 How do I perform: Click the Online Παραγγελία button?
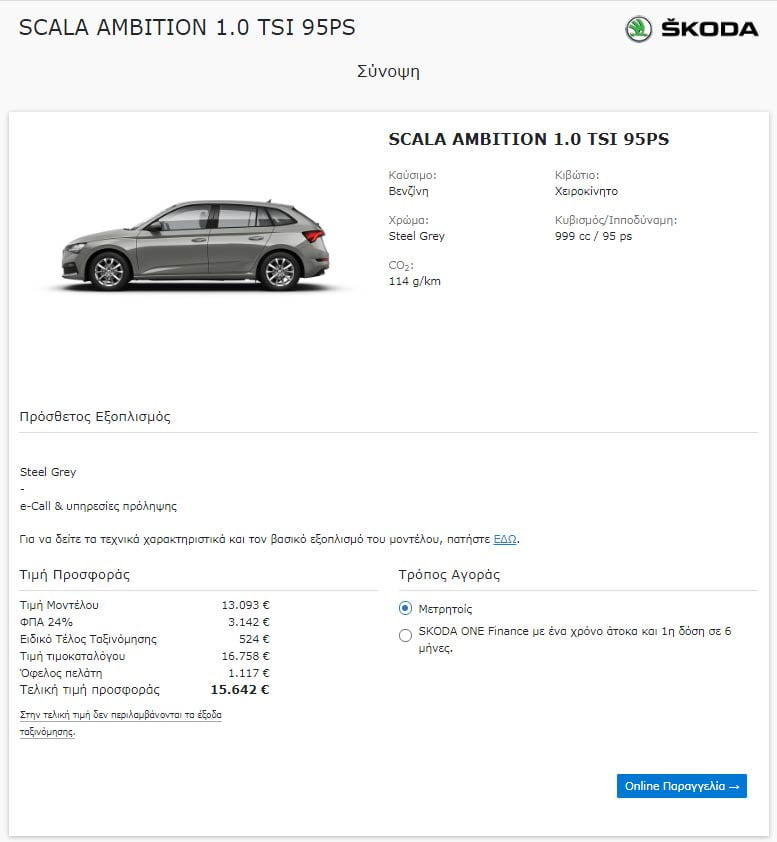[x=681, y=786]
